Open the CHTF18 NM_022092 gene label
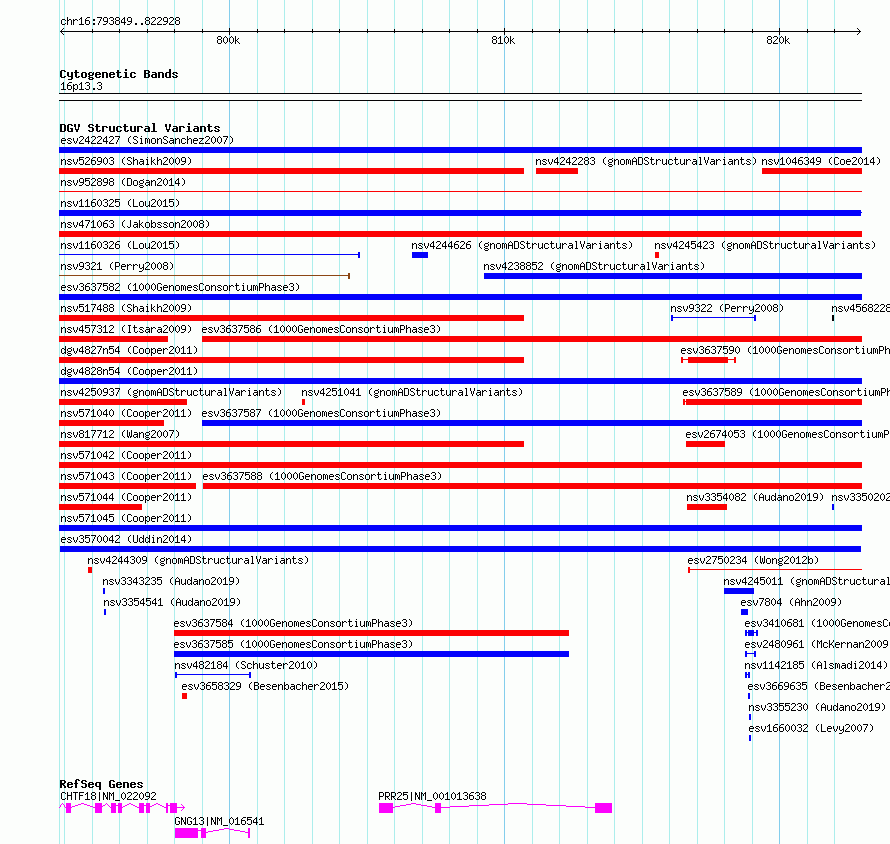This screenshot has width=890, height=844. [x=108, y=796]
